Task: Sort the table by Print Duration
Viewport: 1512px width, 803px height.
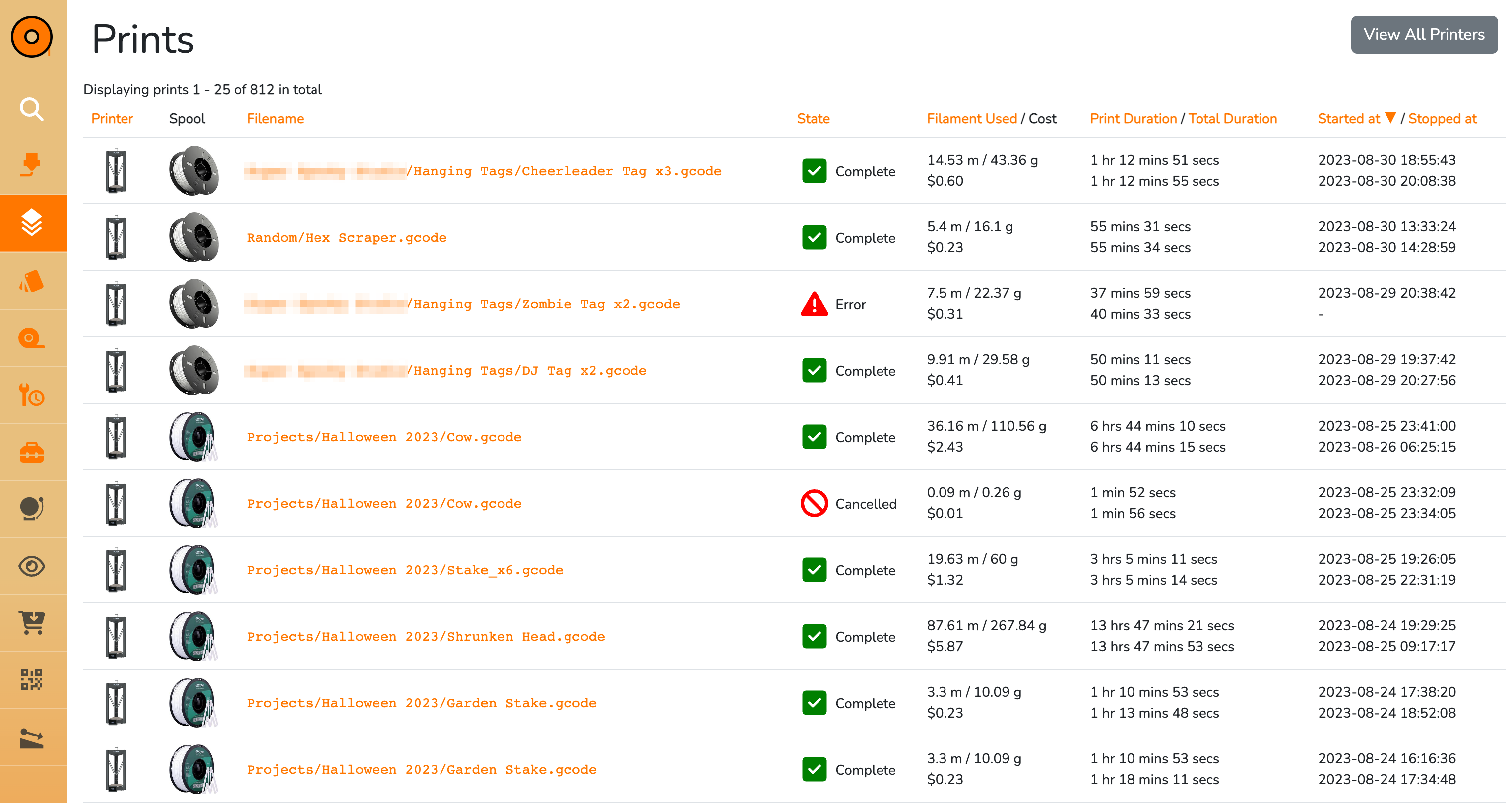Action: click(1133, 118)
